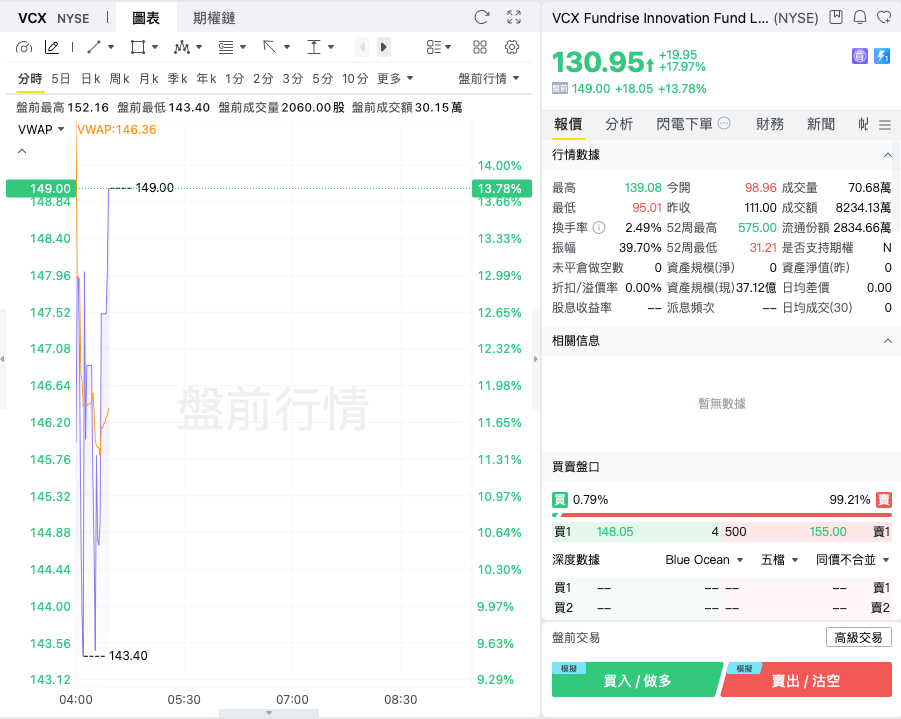Collapse the 相關信息 section
This screenshot has height=719, width=901.
click(x=887, y=341)
